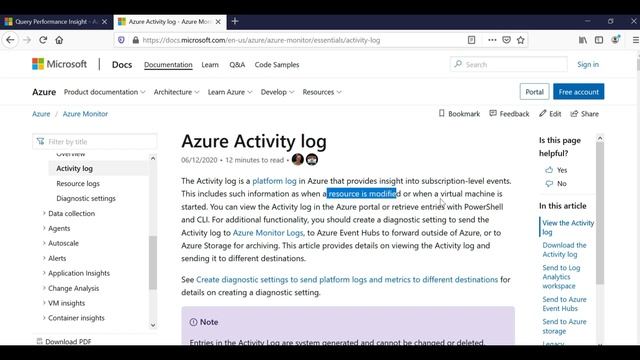This screenshot has height=360, width=640.
Task: Open the Firefox library icon
Action: point(583,40)
